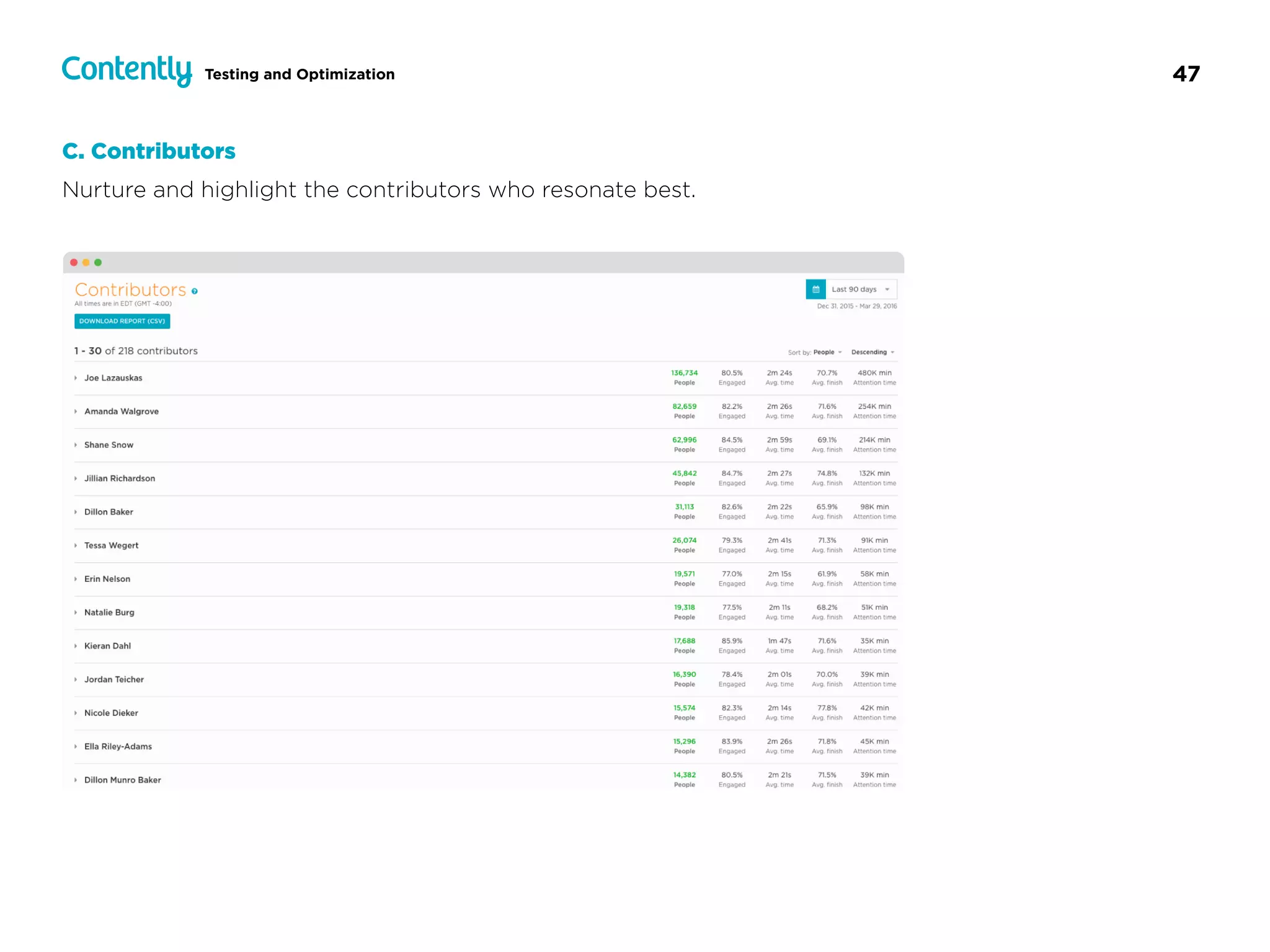
Task: Open the Last 90 days date dropdown
Action: (861, 289)
